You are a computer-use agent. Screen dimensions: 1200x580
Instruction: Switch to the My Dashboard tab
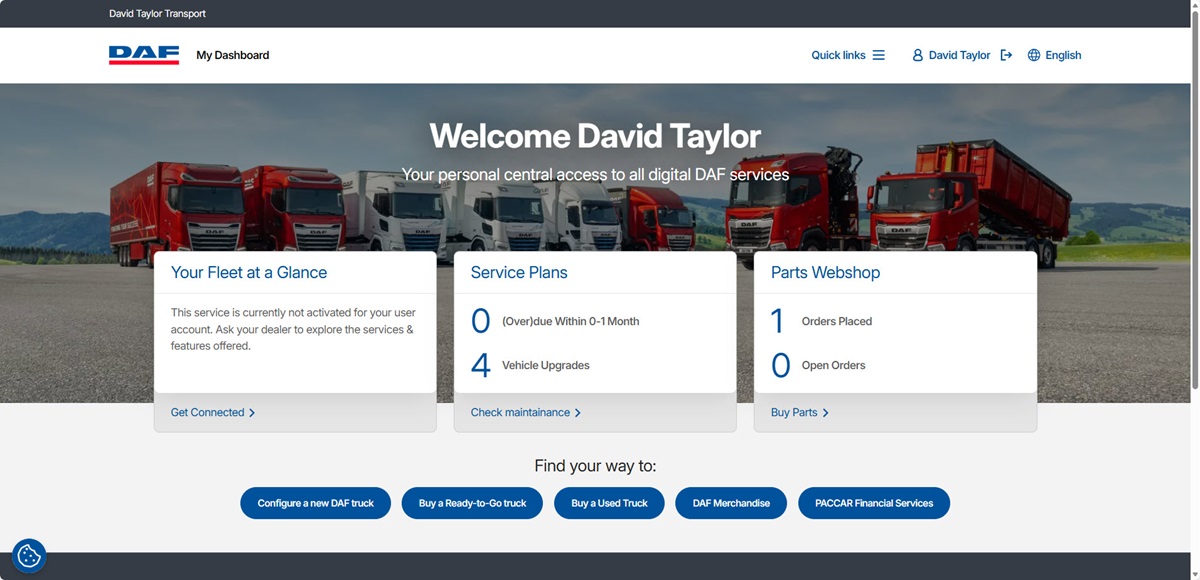(233, 55)
